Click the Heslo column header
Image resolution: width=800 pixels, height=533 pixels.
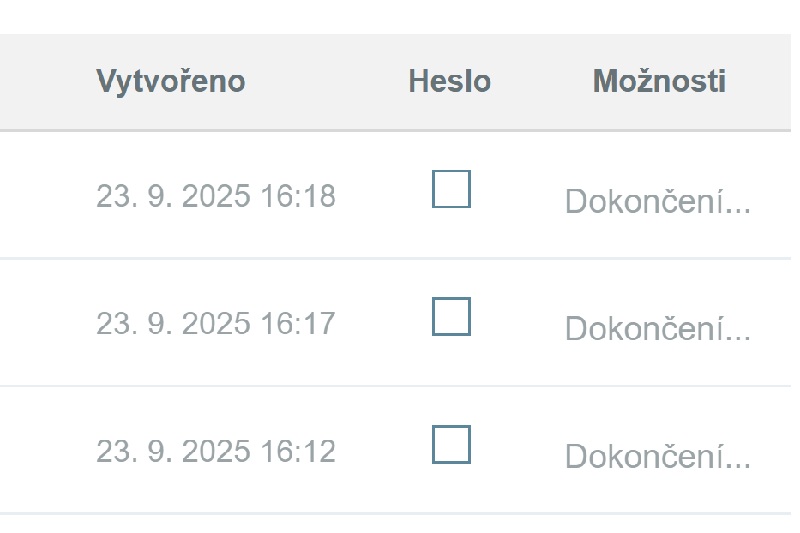pyautogui.click(x=449, y=81)
